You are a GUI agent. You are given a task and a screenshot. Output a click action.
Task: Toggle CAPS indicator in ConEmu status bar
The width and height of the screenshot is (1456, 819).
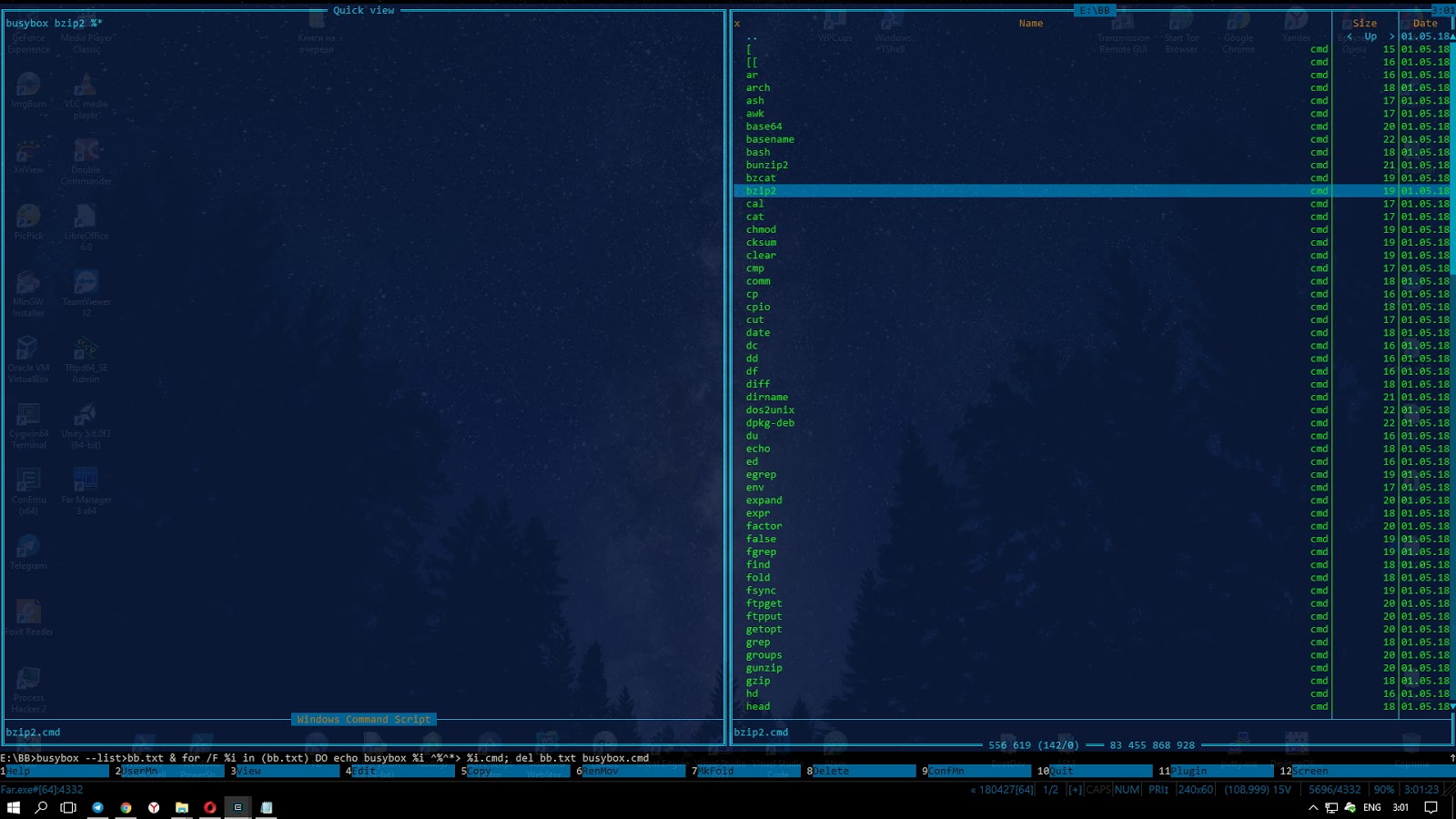[x=1098, y=790]
